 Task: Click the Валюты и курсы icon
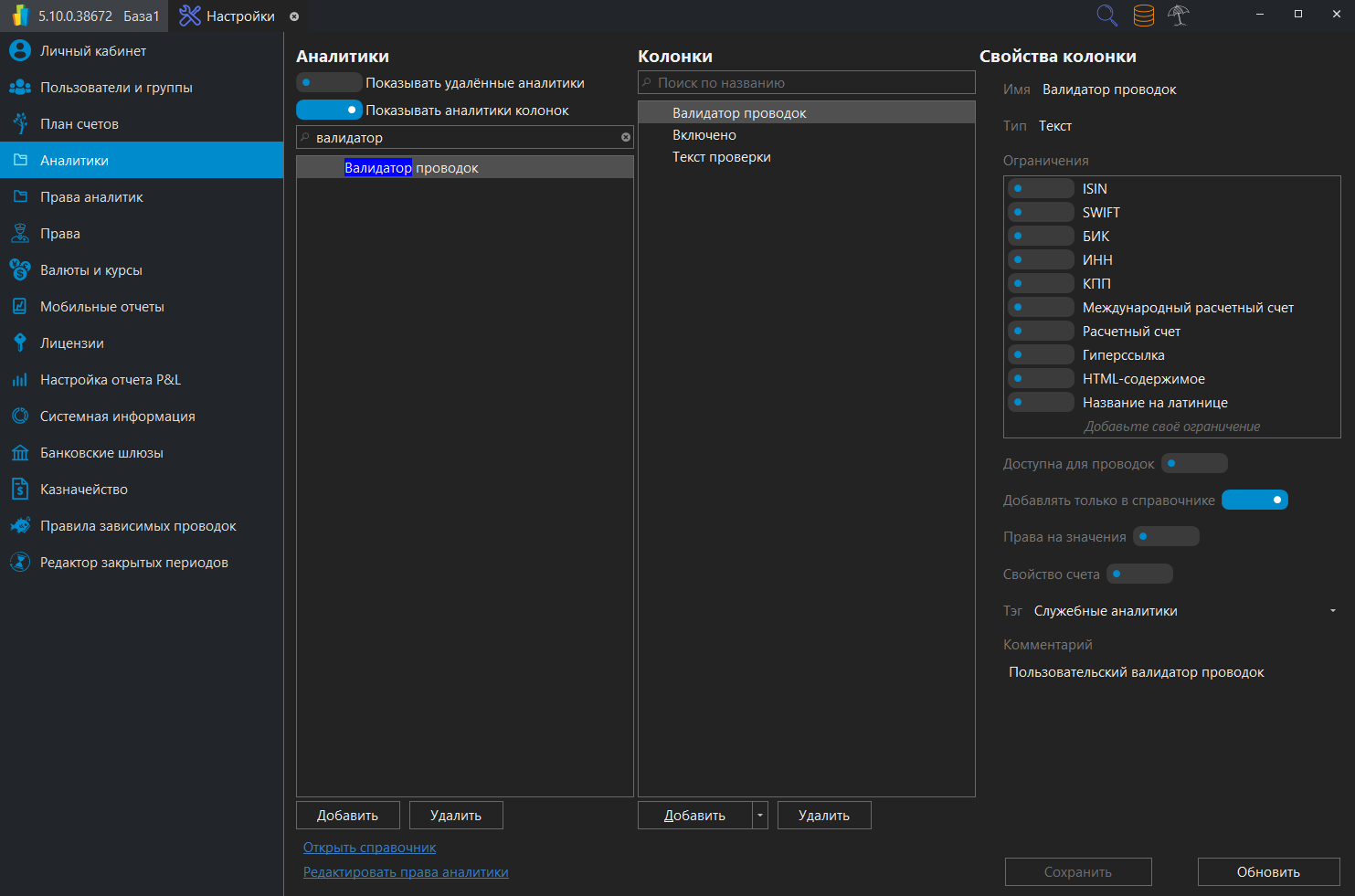[20, 269]
